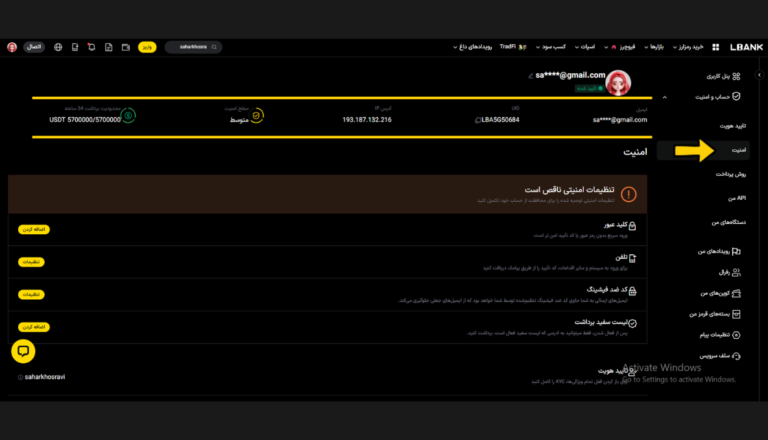
Task: Open the language globe icon
Action: 58,47
